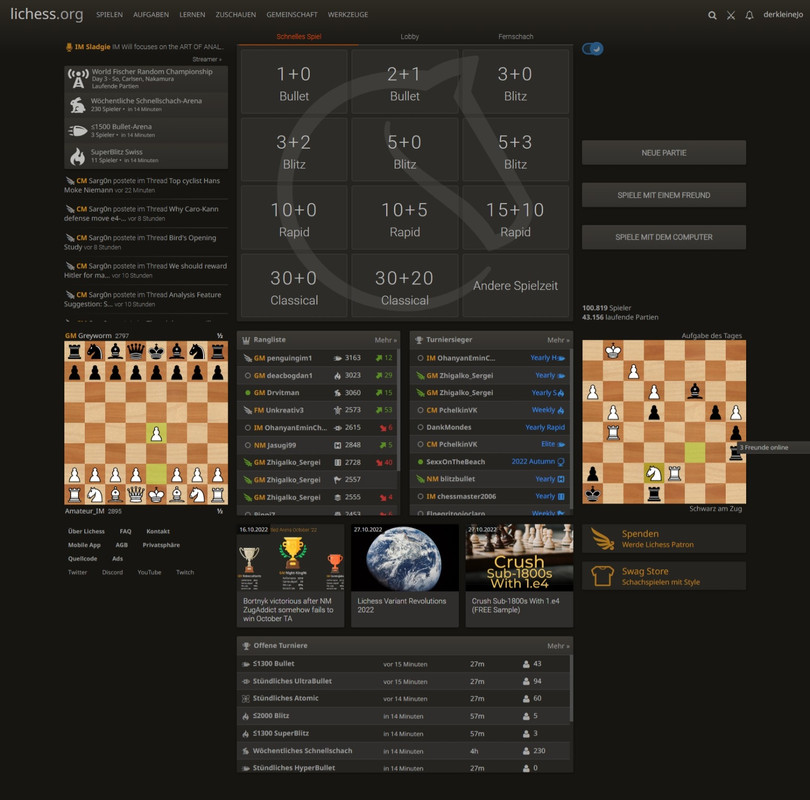Image resolution: width=810 pixels, height=800 pixels.
Task: Click the white king on the puzzle board
Action: 613,351
